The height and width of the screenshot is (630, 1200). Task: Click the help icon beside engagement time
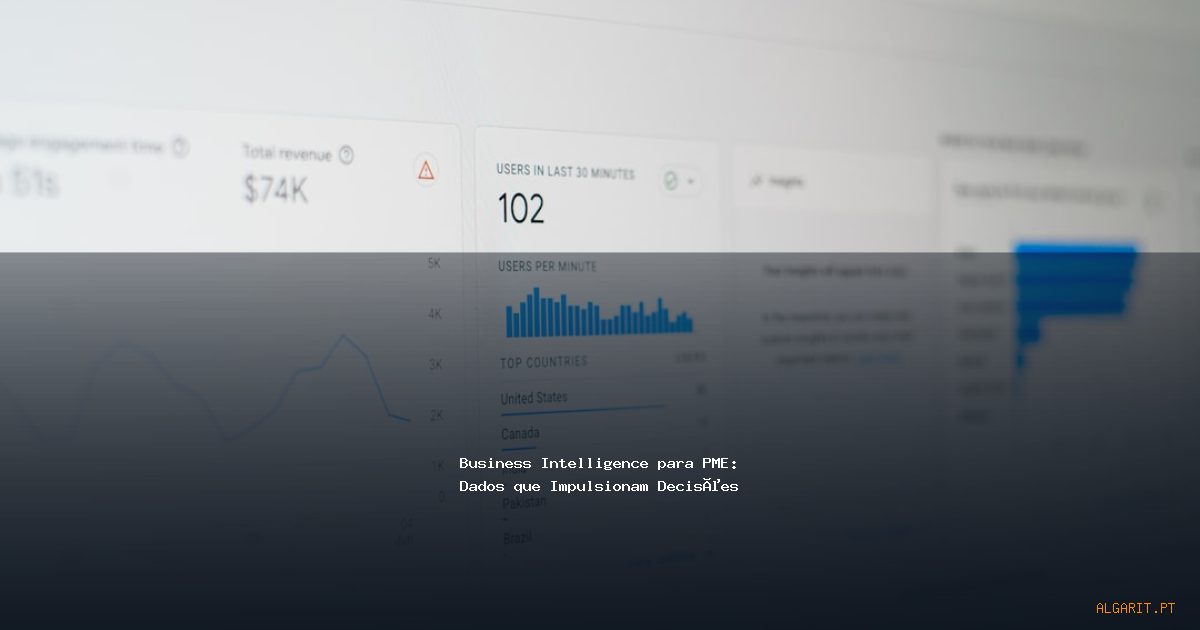[180, 147]
